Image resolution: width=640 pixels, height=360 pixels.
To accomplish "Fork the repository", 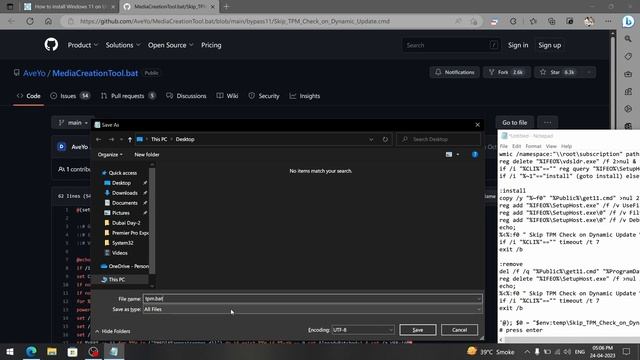I will coord(507,72).
